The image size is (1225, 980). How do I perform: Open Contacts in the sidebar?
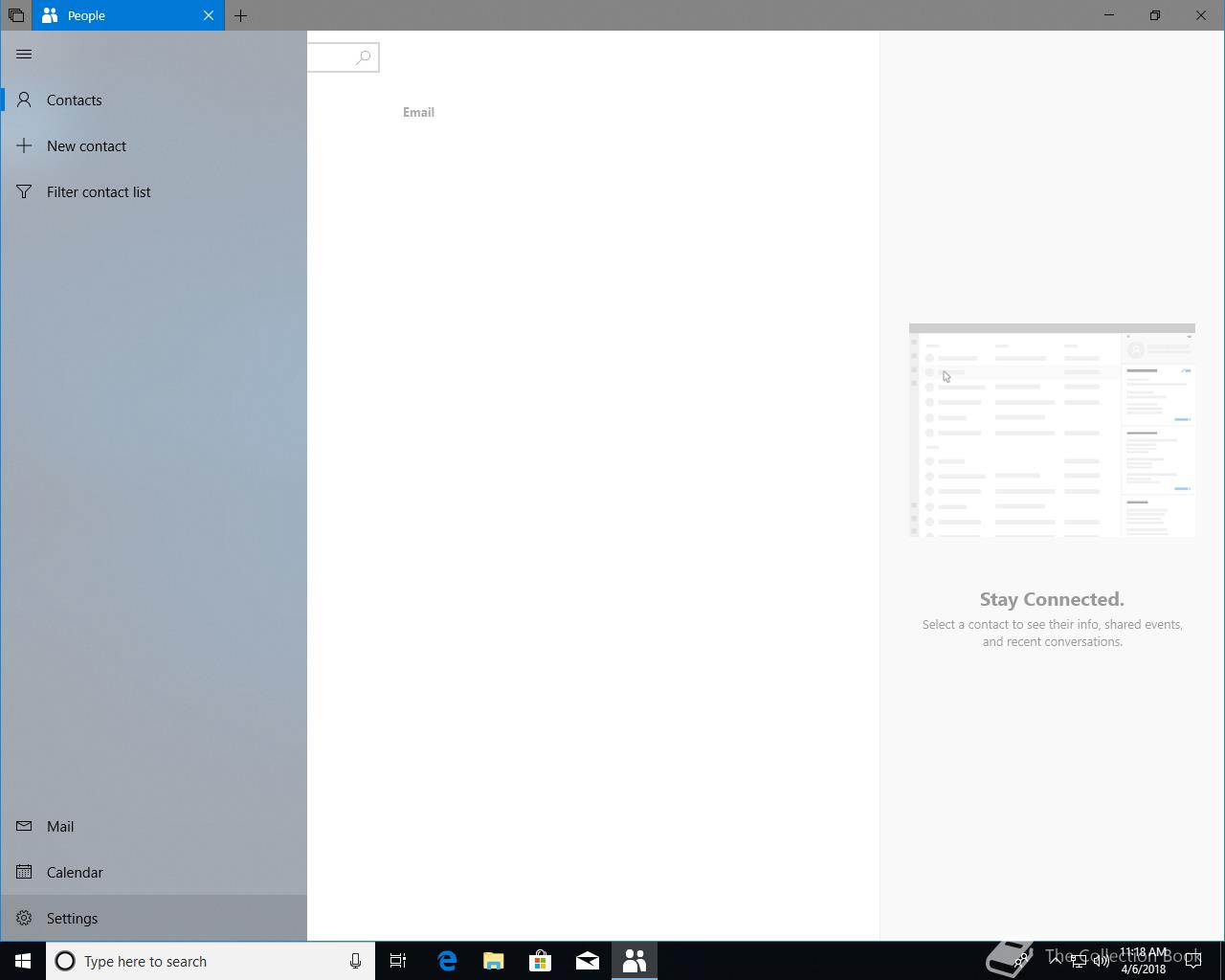tap(154, 100)
